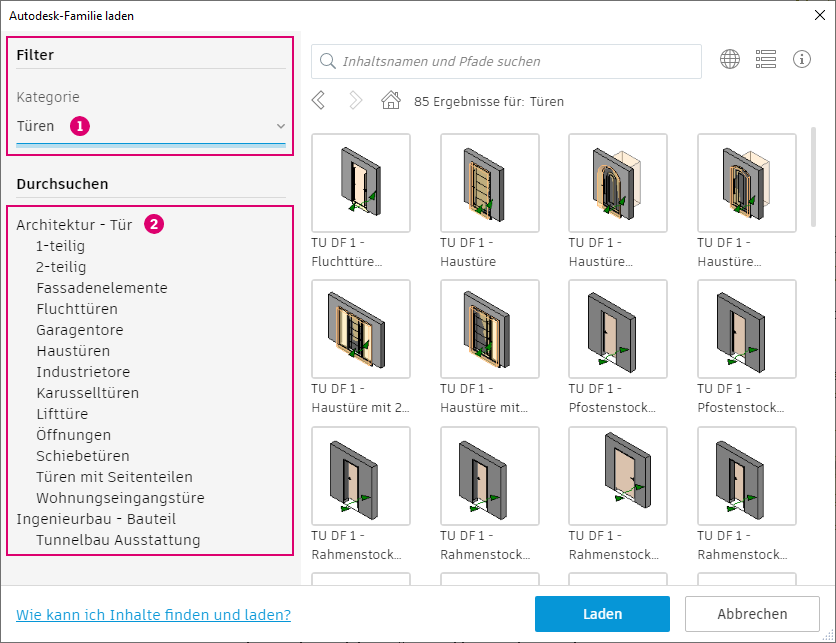
Task: Select the TU DF 1 - Fluchttüre thumbnail
Action: coord(361,183)
